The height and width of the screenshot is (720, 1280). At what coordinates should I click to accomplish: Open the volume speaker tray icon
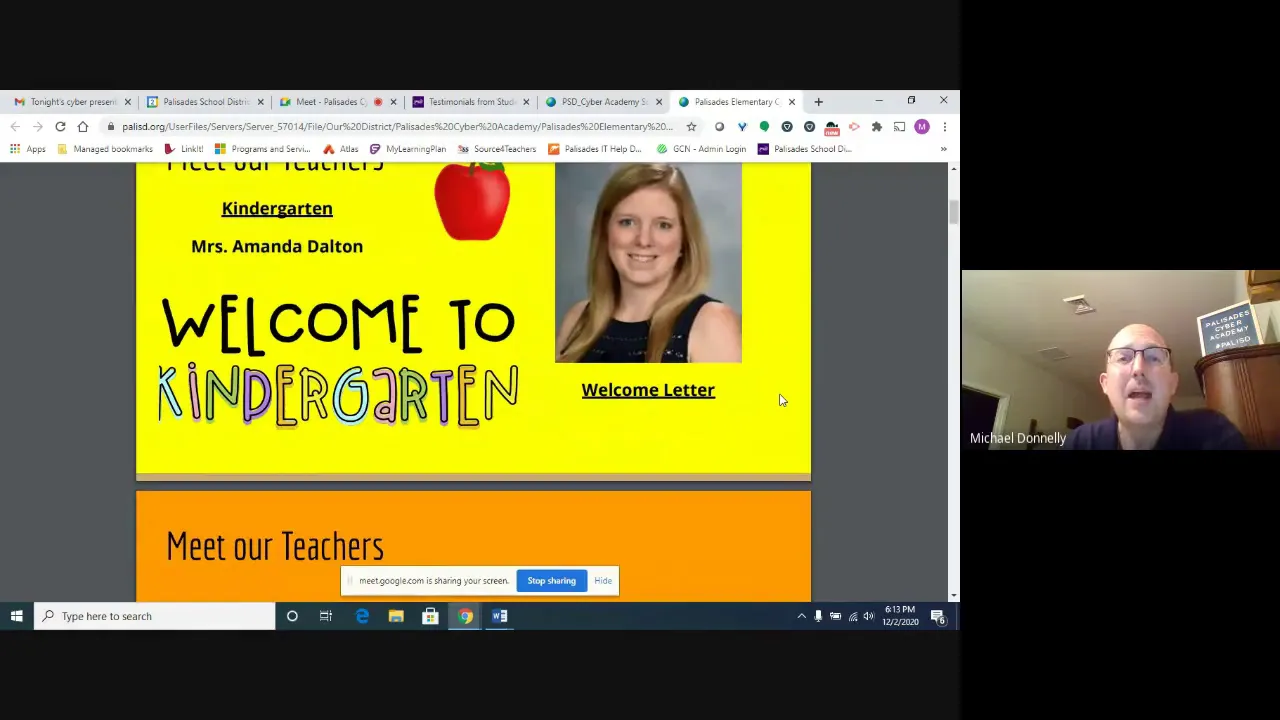click(869, 616)
